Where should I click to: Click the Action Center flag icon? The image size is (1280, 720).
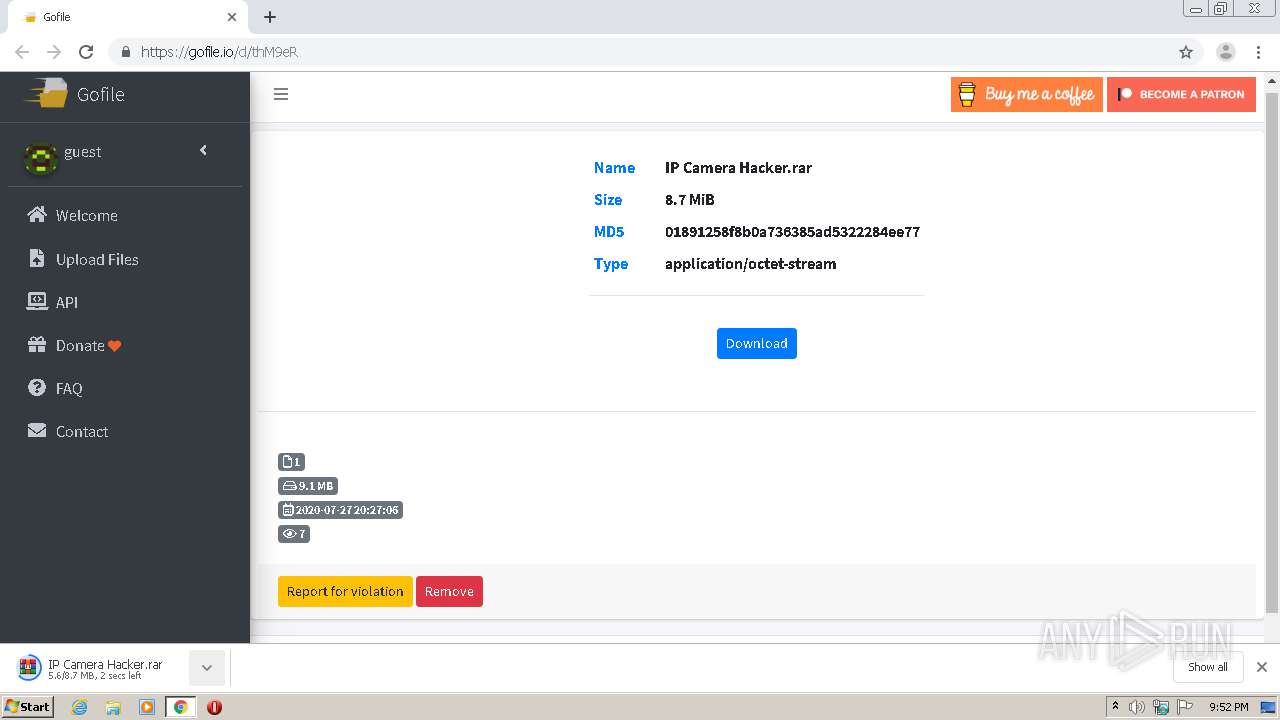[1186, 707]
